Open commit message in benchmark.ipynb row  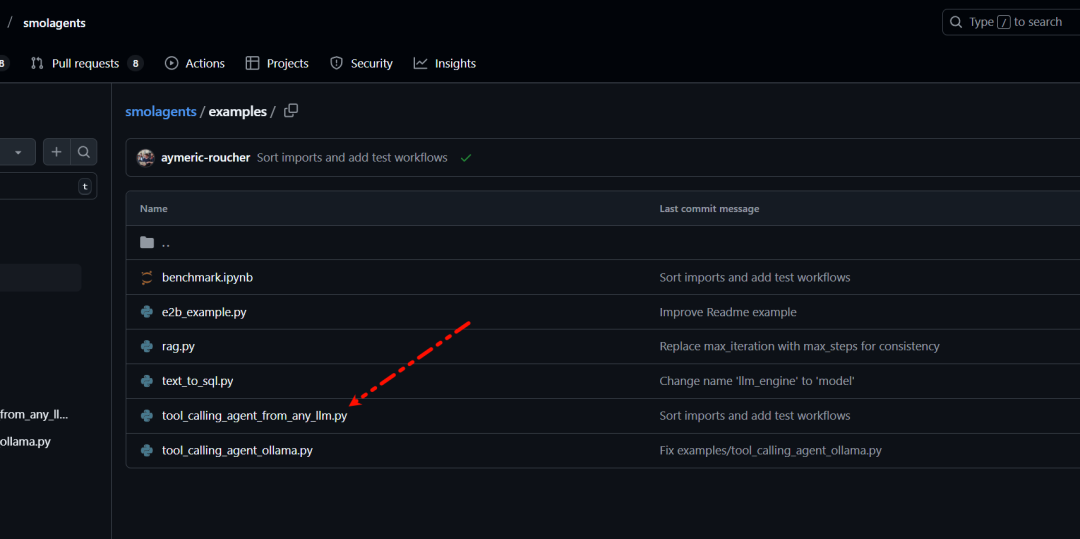[755, 277]
